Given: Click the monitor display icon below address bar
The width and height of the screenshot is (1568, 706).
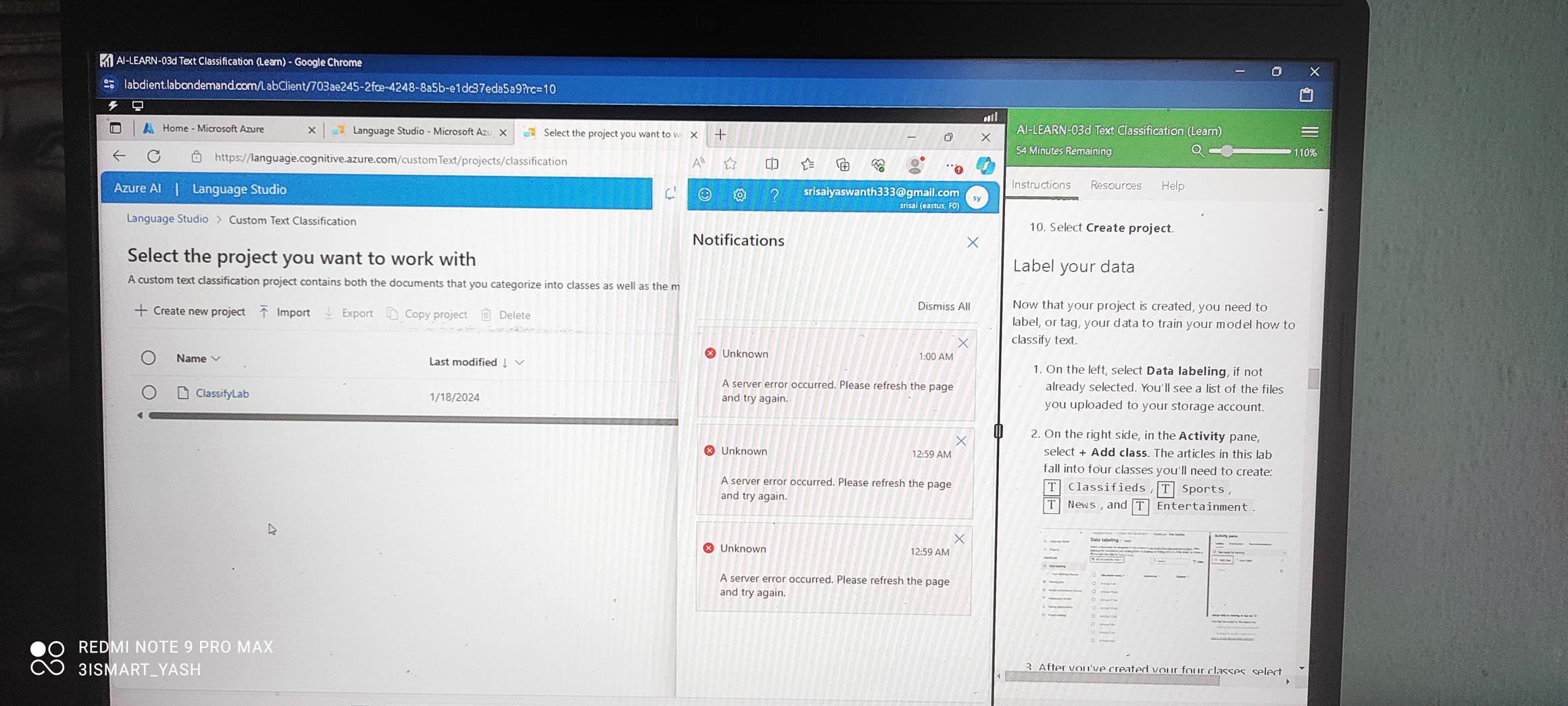Looking at the screenshot, I should pyautogui.click(x=138, y=105).
